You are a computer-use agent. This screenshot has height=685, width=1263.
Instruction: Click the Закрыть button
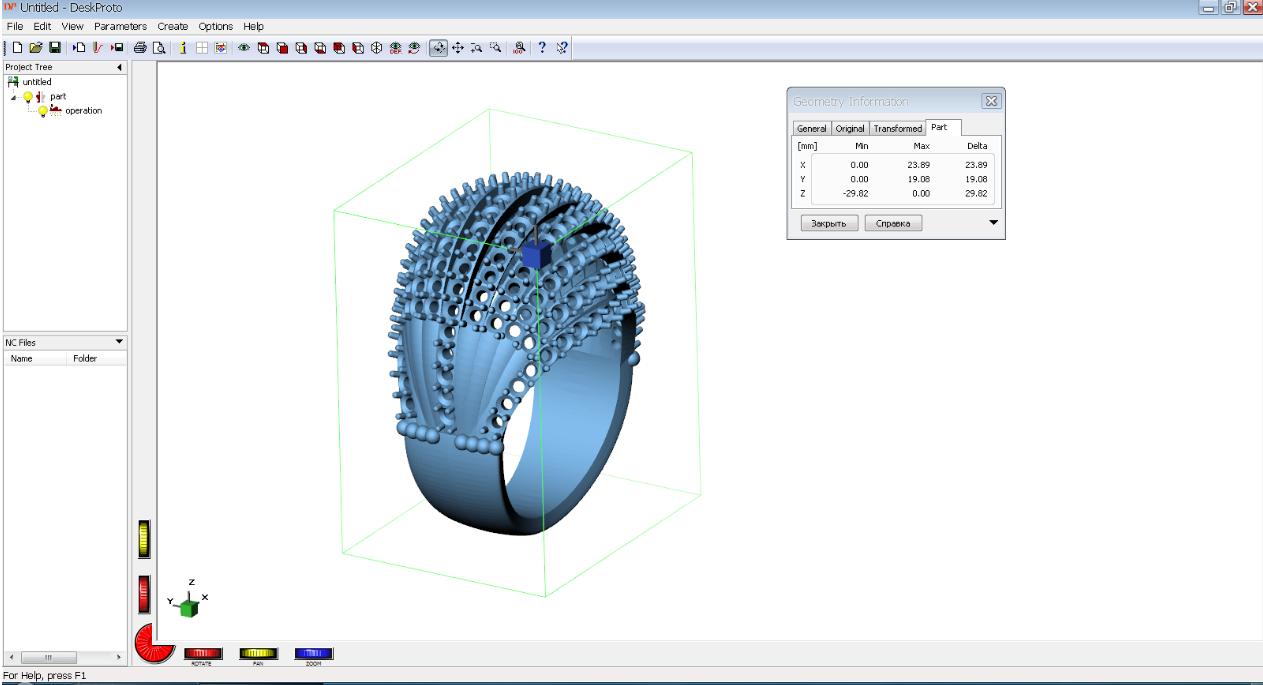828,223
